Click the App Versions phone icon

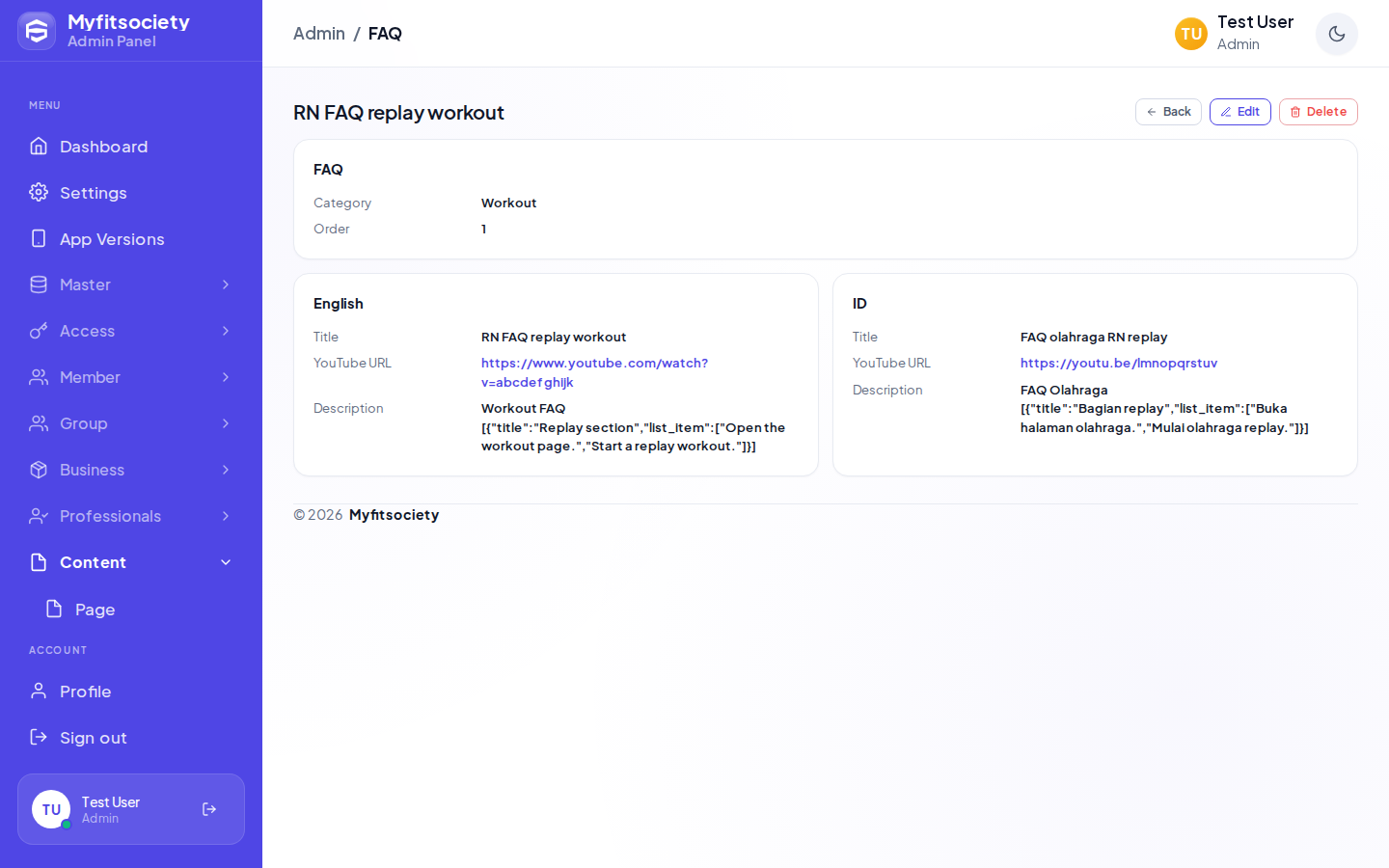[x=39, y=238]
